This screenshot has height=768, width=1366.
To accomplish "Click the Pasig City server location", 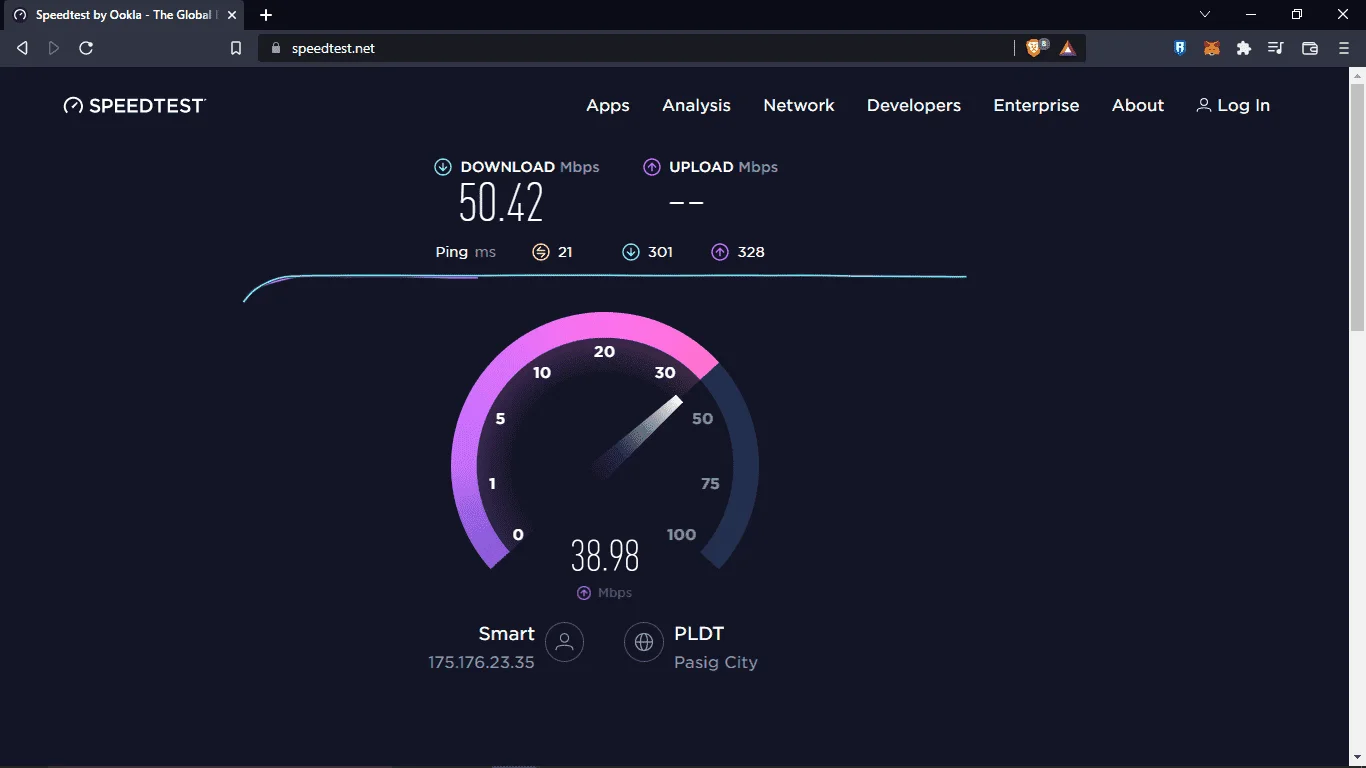I will pyautogui.click(x=716, y=662).
